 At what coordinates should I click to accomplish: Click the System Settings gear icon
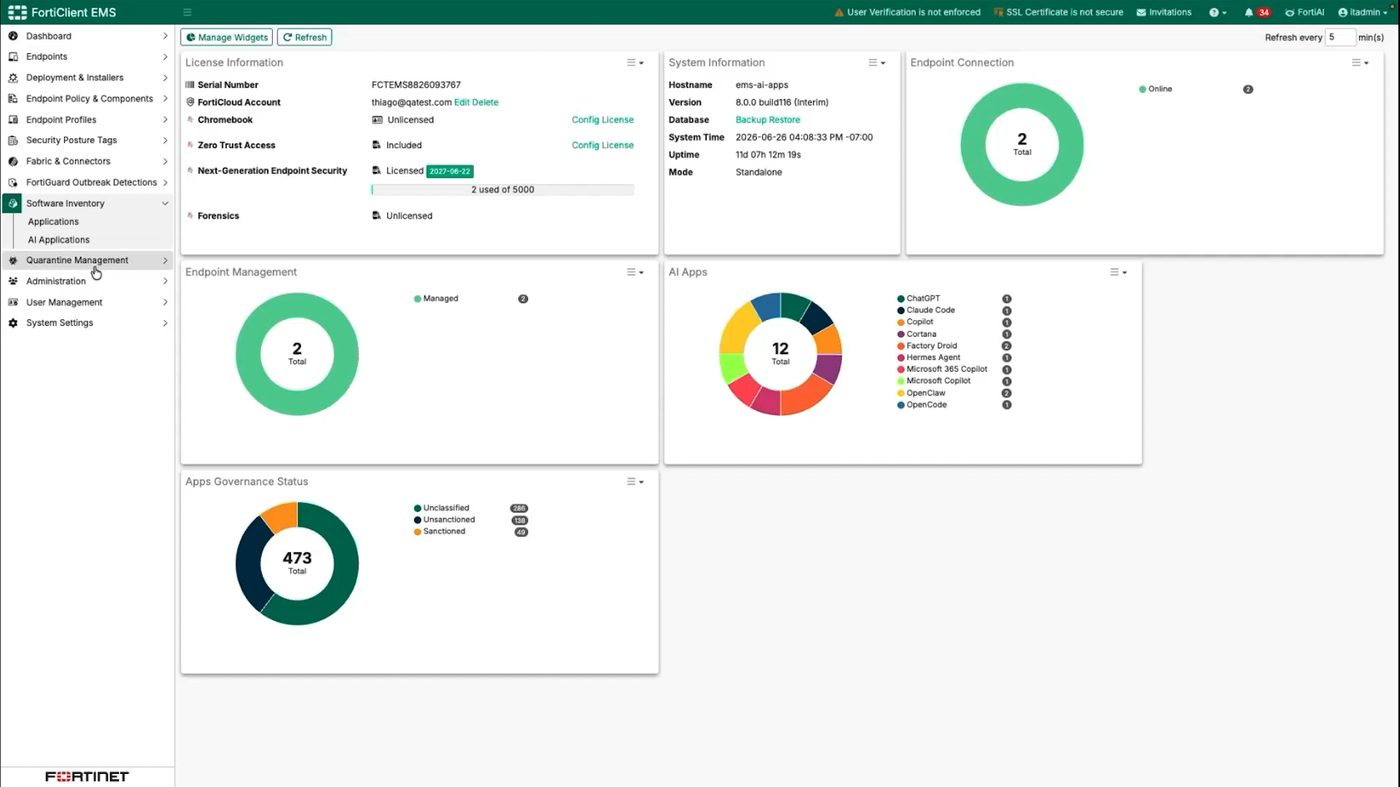click(x=13, y=323)
